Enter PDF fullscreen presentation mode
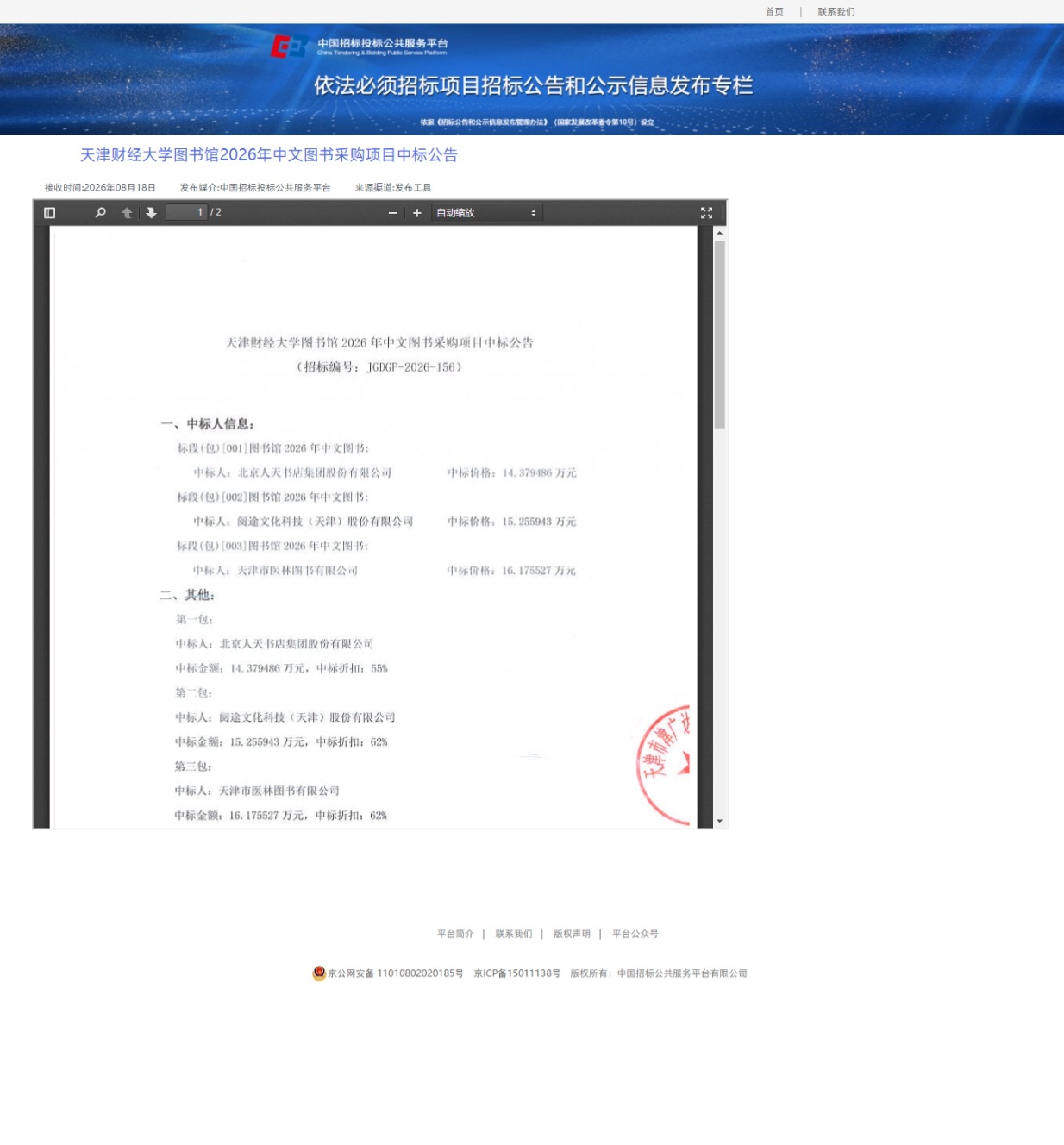 pos(706,213)
